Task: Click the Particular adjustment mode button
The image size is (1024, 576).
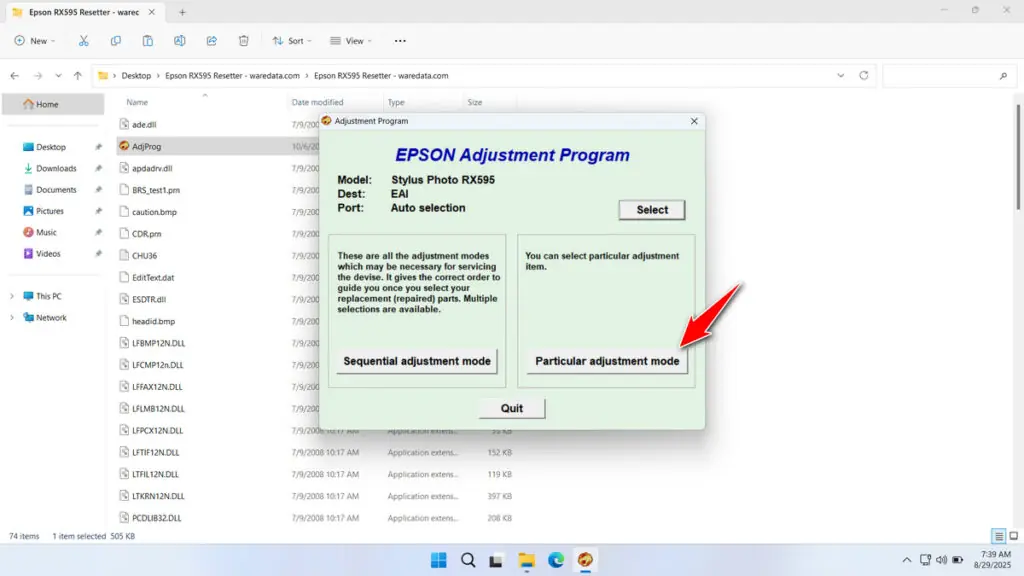Action: [607, 361]
